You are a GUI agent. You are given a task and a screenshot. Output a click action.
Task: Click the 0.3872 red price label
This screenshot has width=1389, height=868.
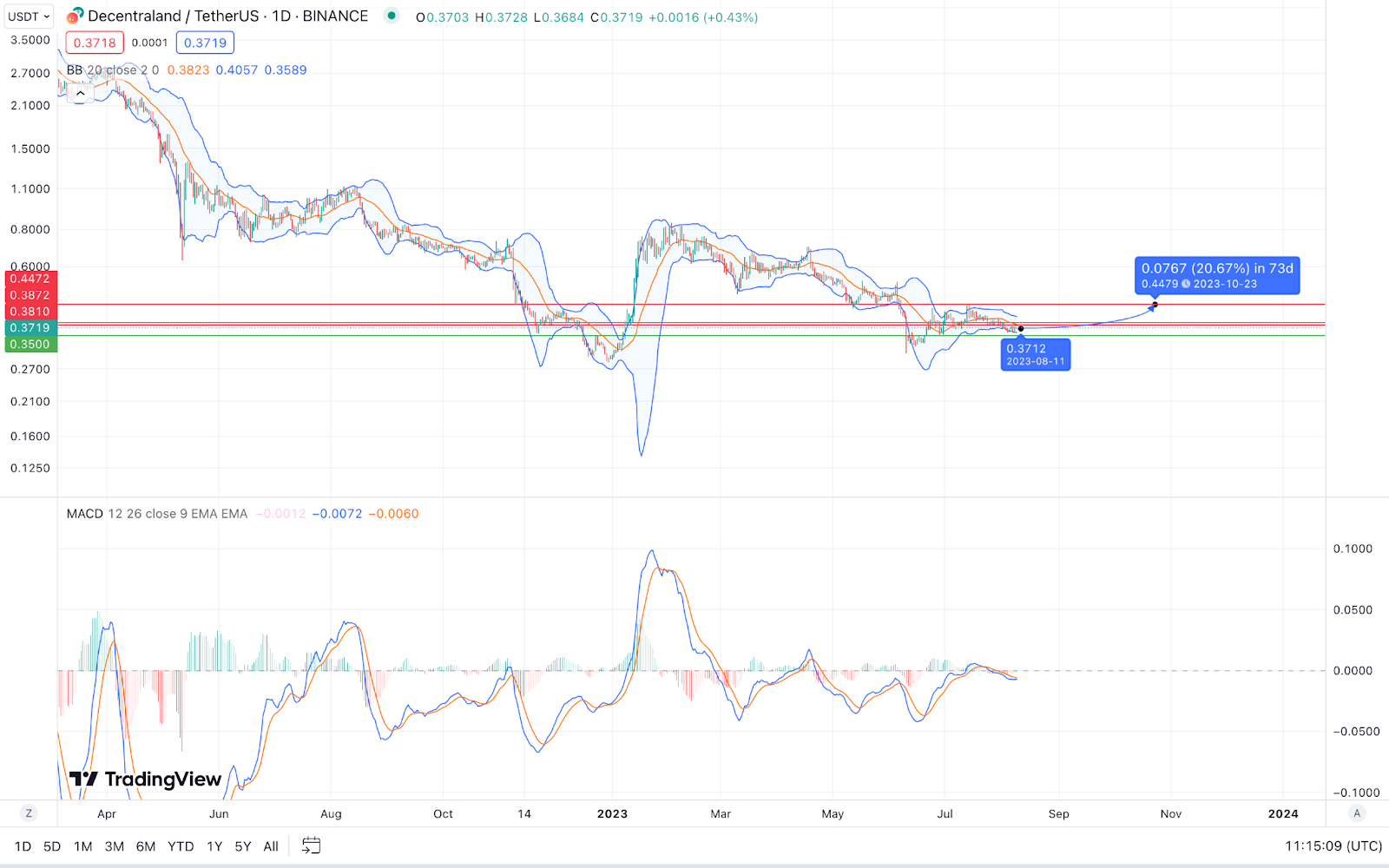coord(31,295)
